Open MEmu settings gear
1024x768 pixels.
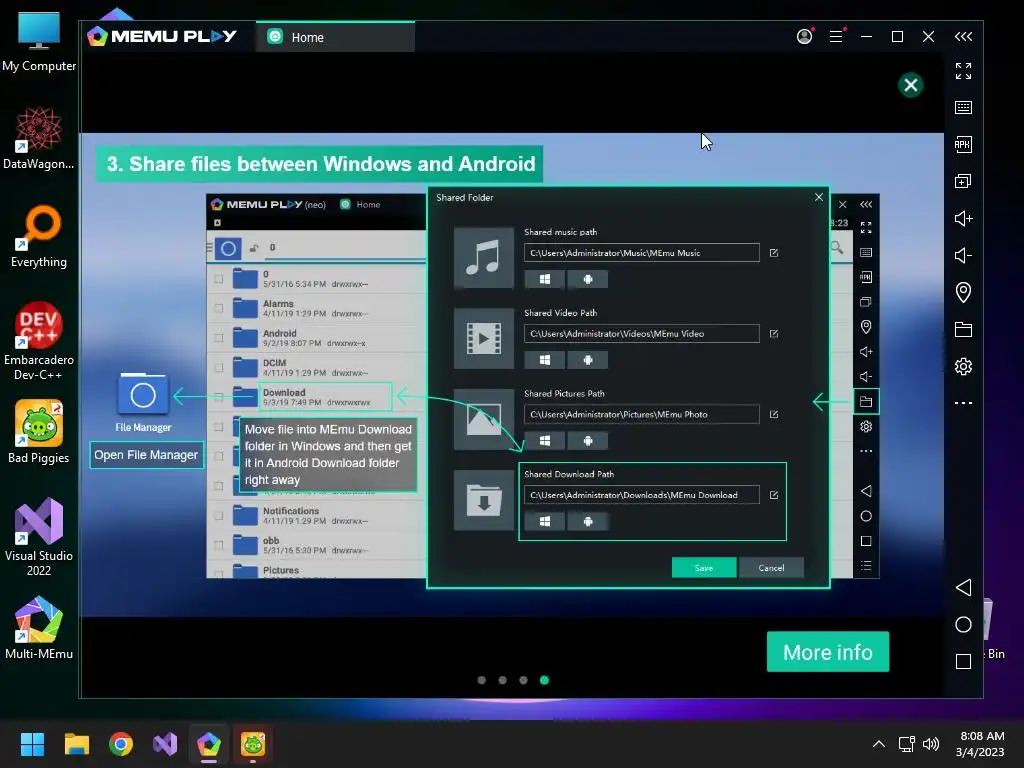[963, 366]
